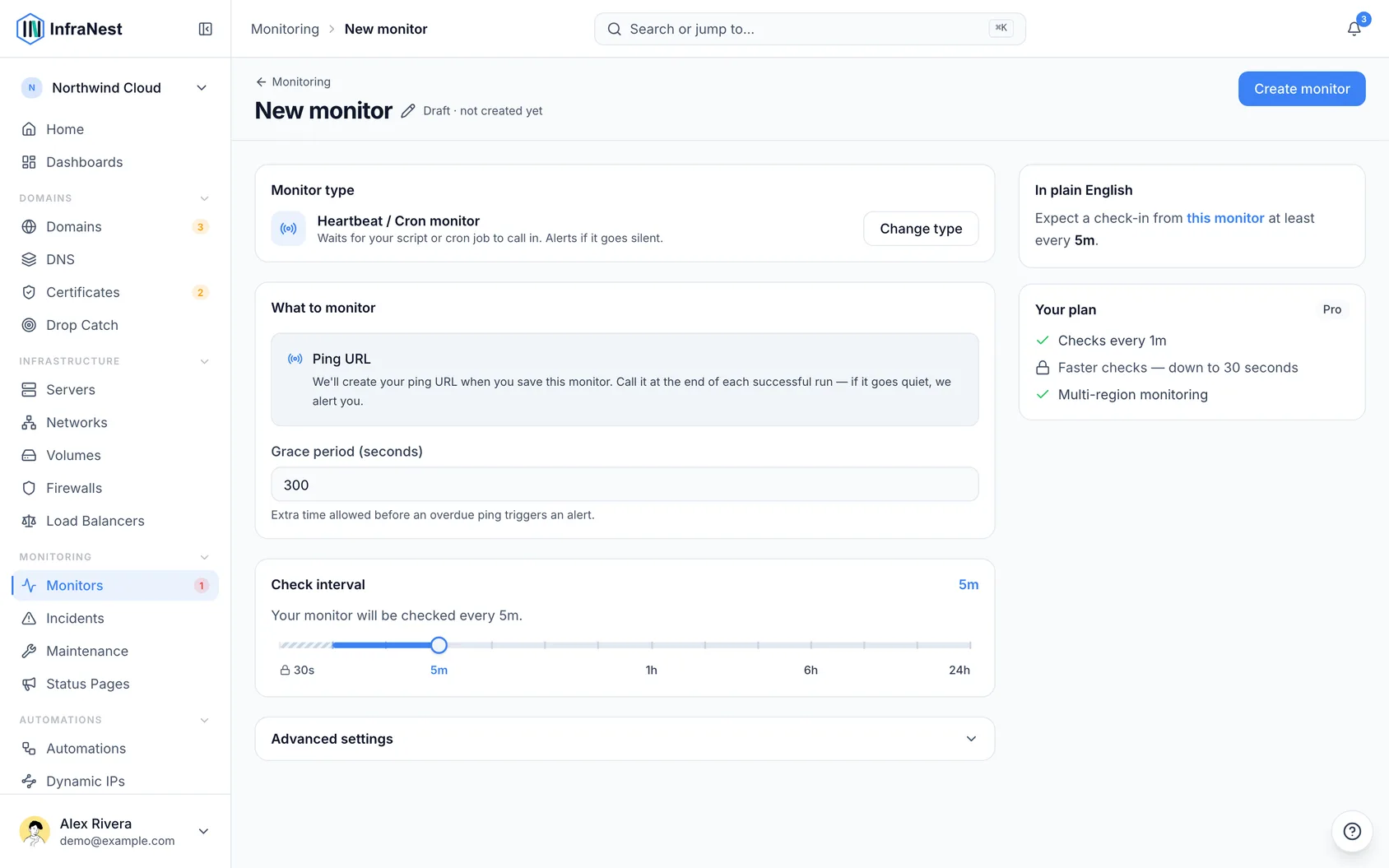Click the check interval slider handle
The height and width of the screenshot is (868, 1389).
tap(439, 645)
